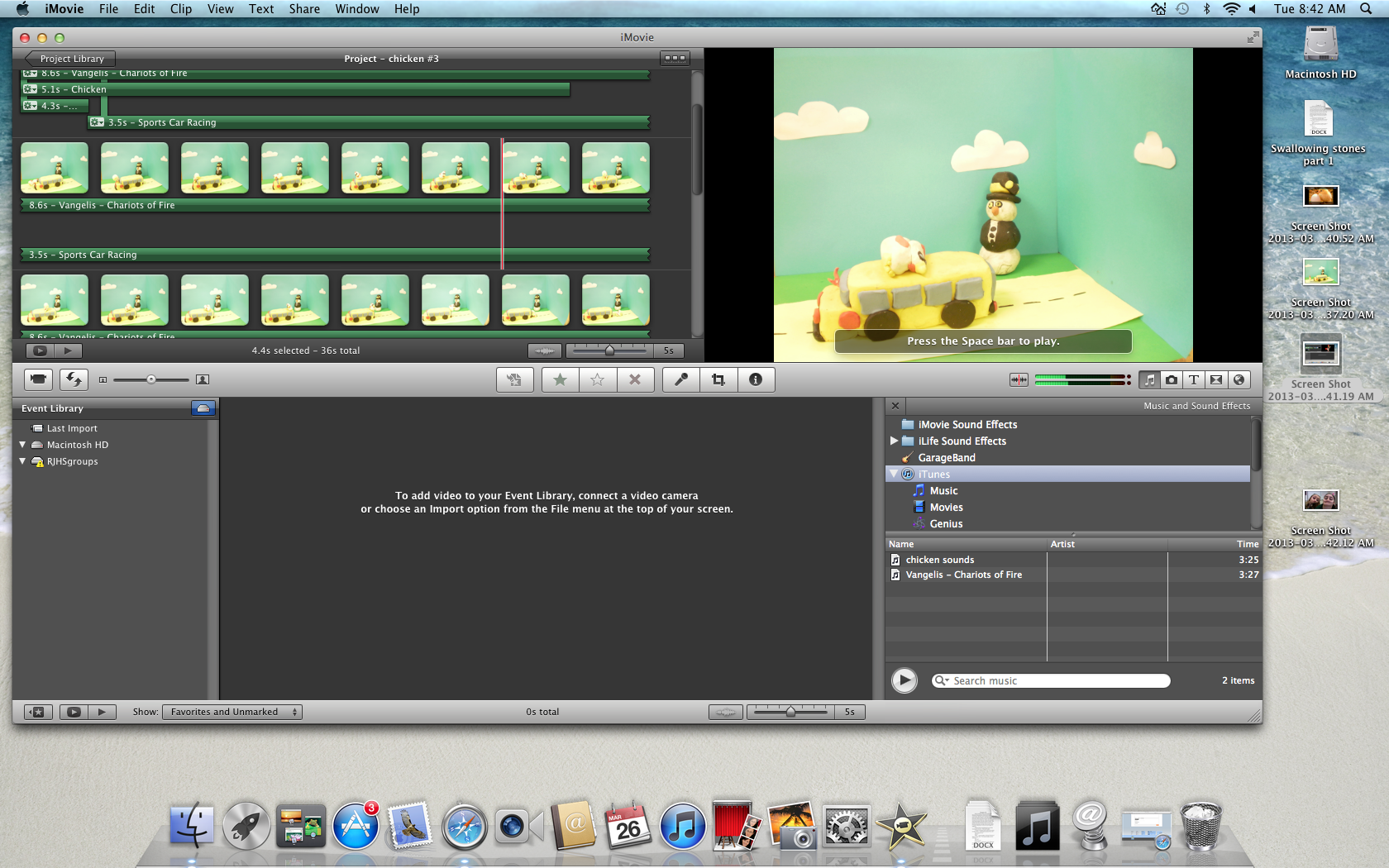
Task: Adjust project thumbnail duration slider
Action: click(609, 351)
